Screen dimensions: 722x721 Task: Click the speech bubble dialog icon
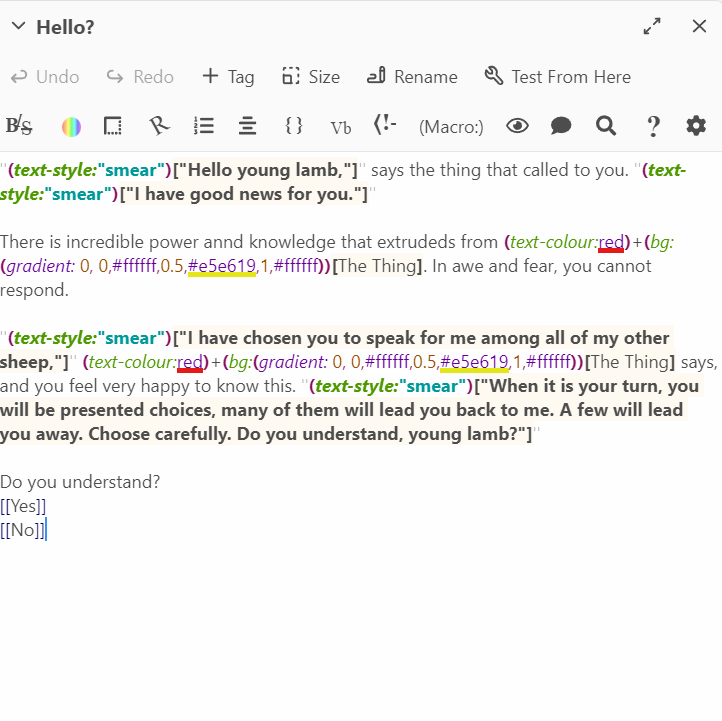(x=561, y=126)
